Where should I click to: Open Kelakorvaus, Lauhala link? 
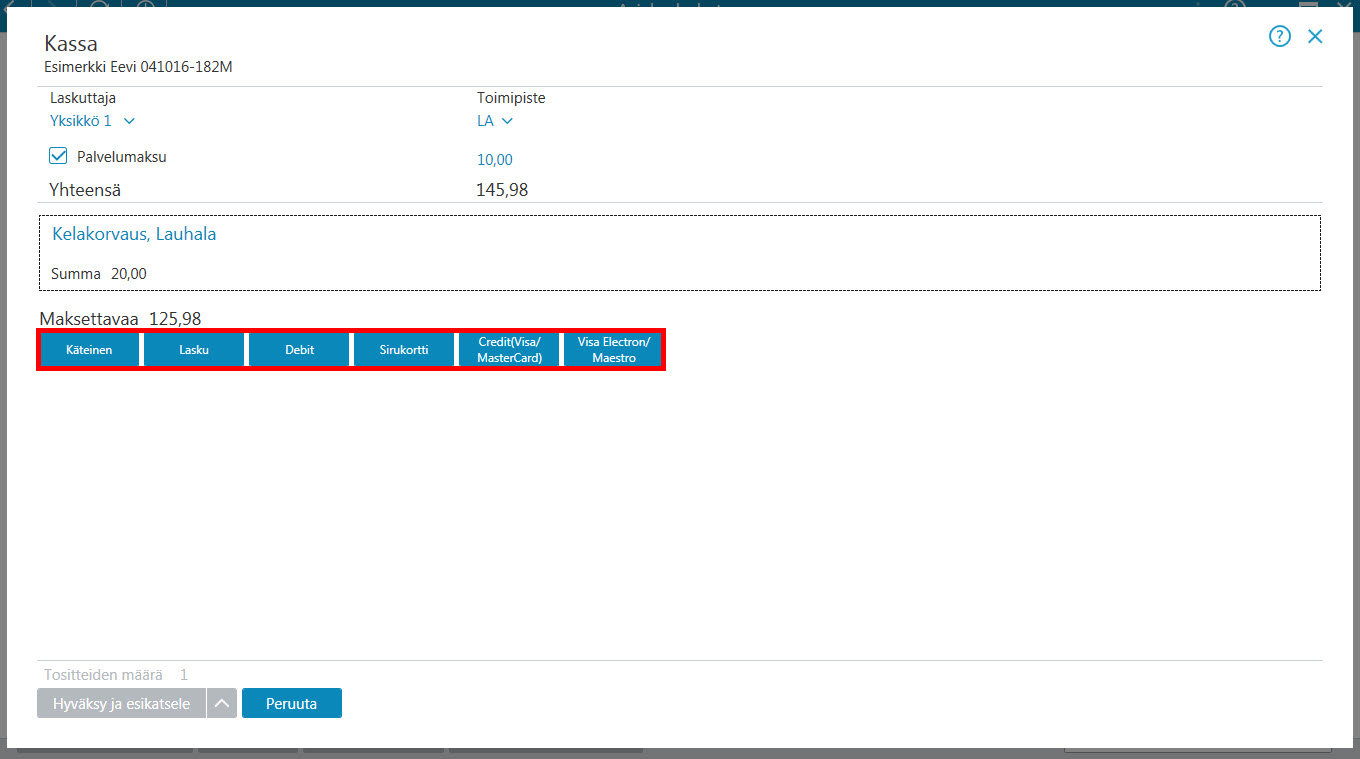(x=134, y=234)
